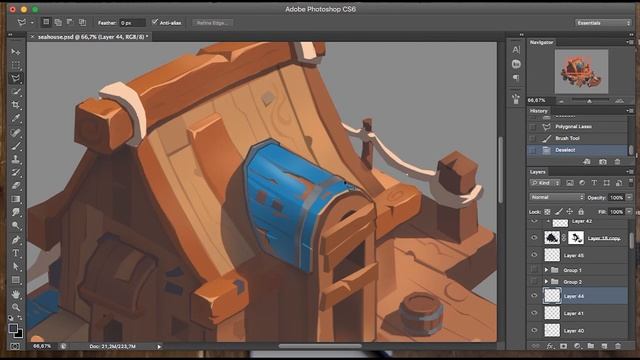640x360 pixels.
Task: Create new group folder icon
Action: (591, 346)
